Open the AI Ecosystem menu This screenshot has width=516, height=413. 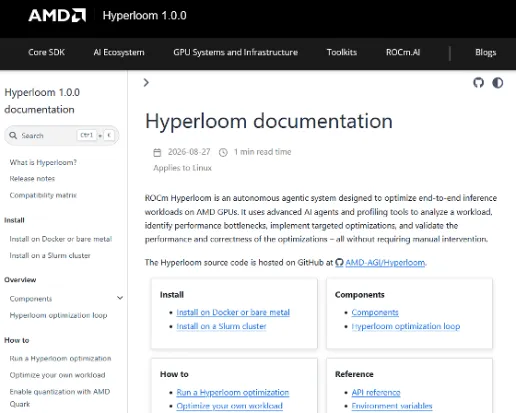coord(119,52)
